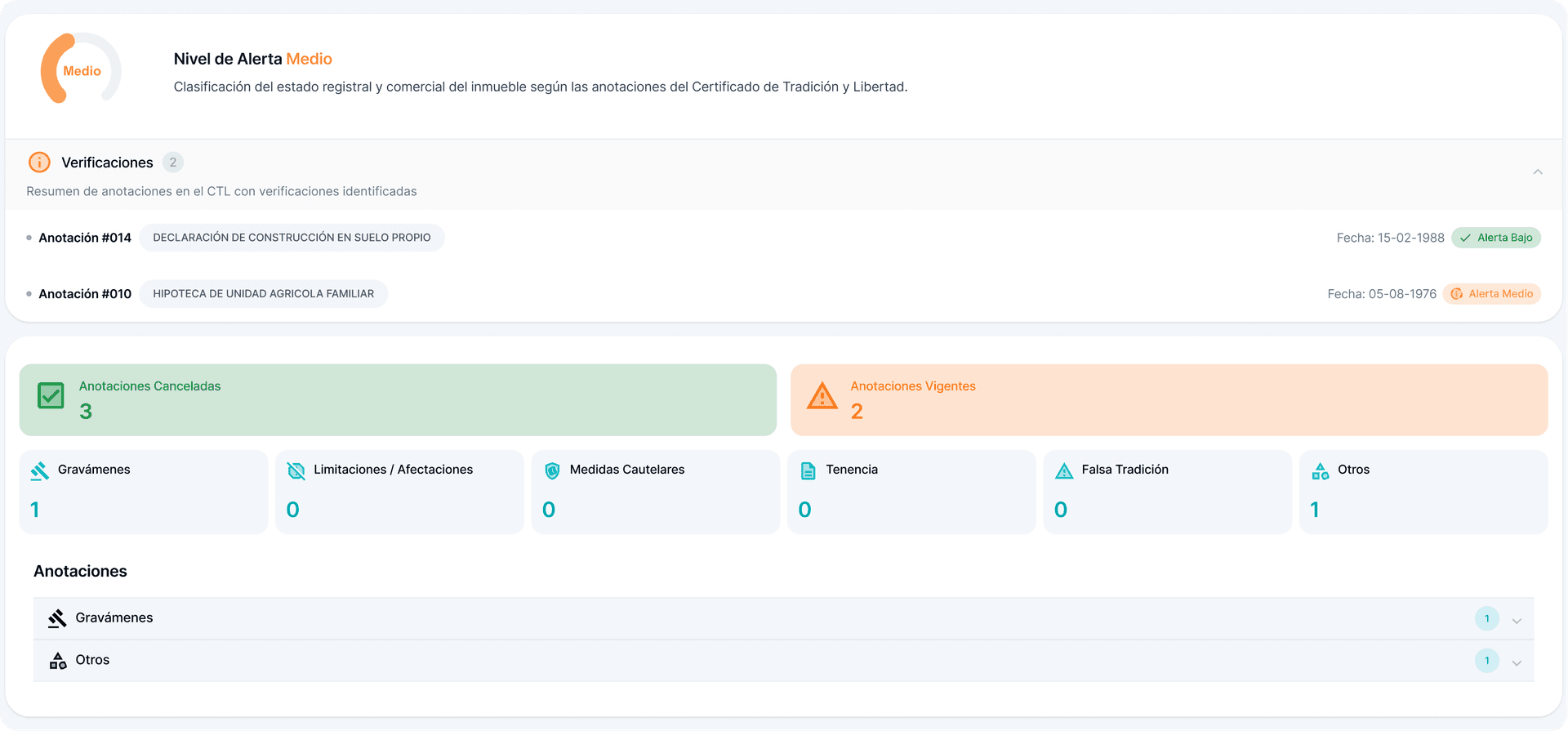This screenshot has height=731, width=1568.
Task: Click the orange info icon beside Verificaciones
Action: pos(39,163)
